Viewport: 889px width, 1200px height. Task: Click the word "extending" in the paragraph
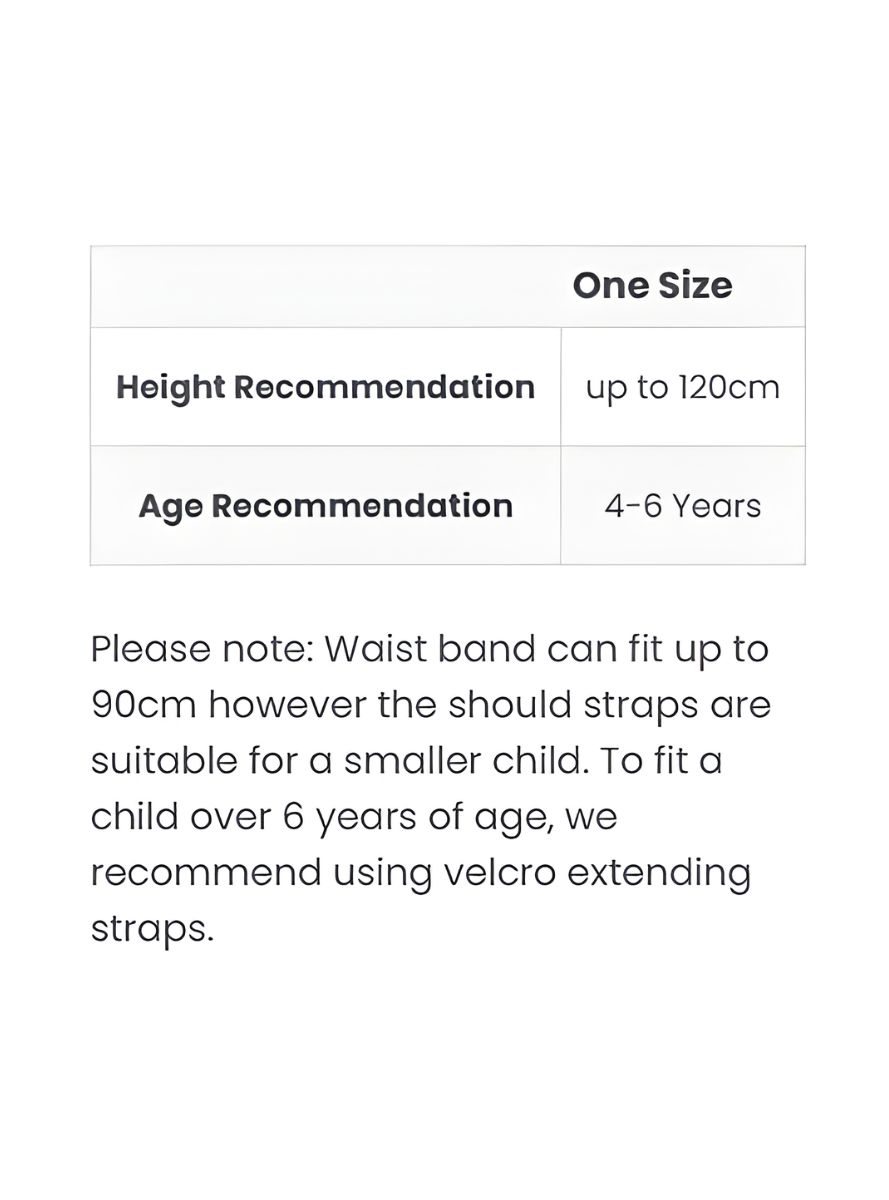pyautogui.click(x=659, y=873)
